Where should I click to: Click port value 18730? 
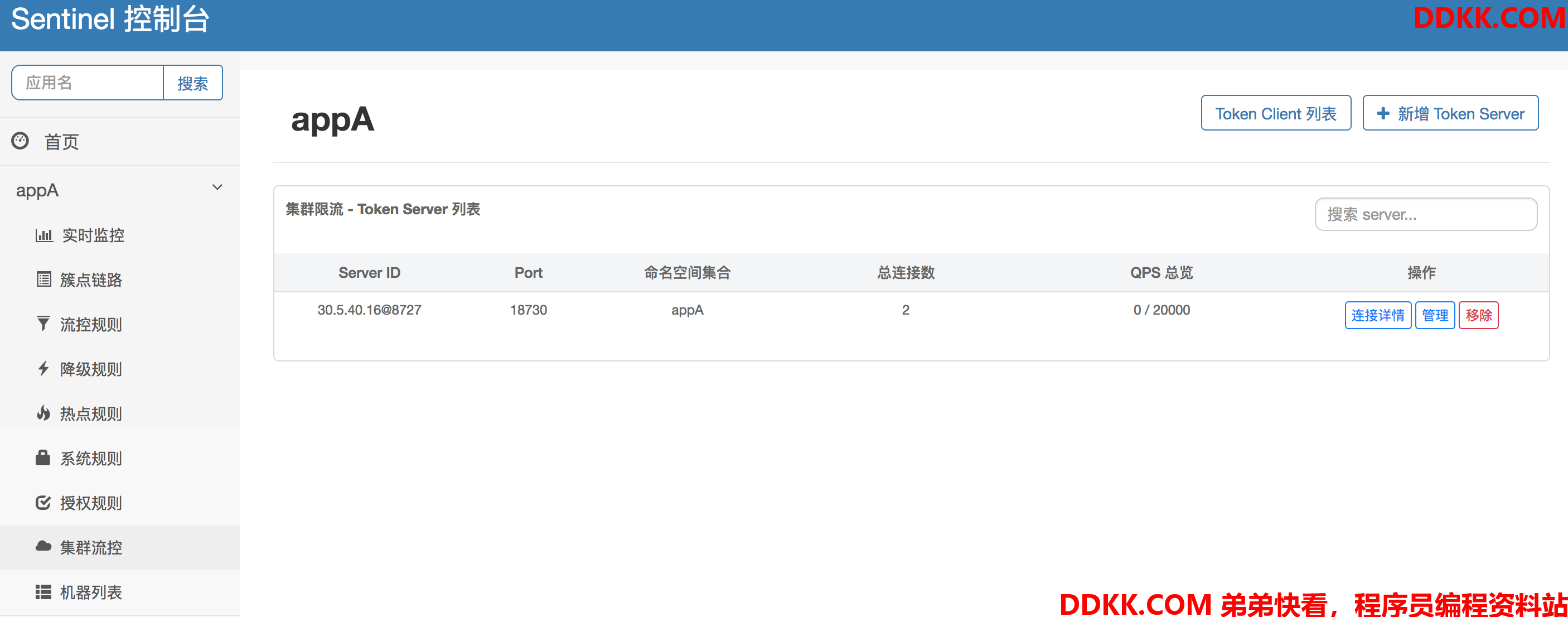529,310
